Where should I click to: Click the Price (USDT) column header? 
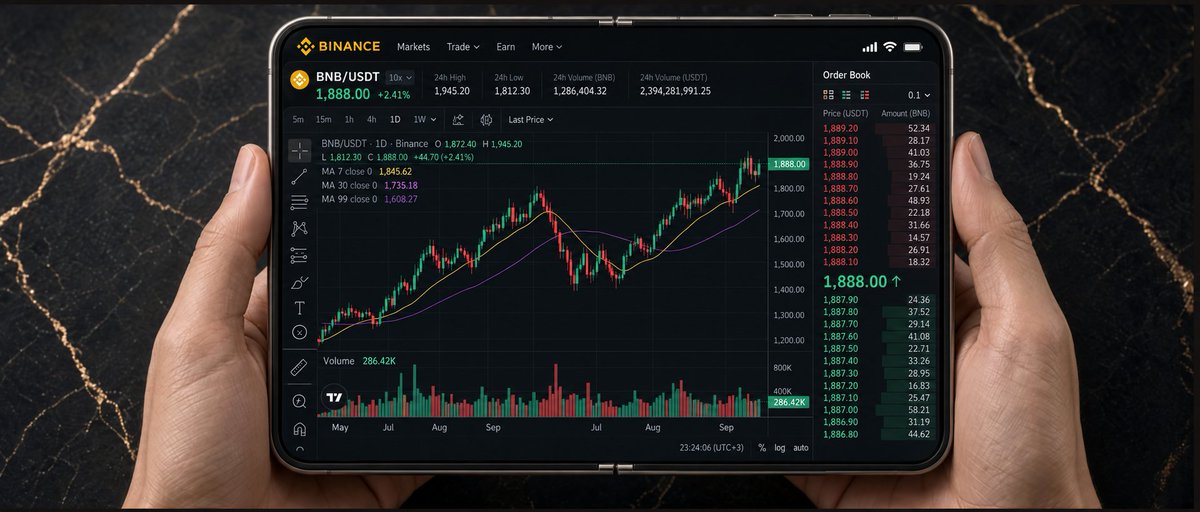coord(845,113)
